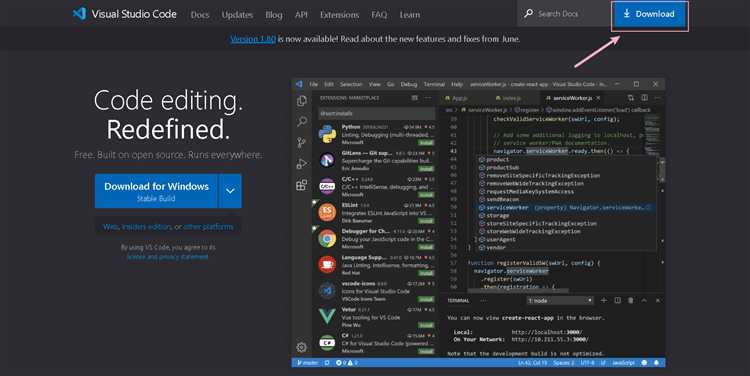Select the Search icon in activity bar
750x376 pixels.
tap(302, 122)
